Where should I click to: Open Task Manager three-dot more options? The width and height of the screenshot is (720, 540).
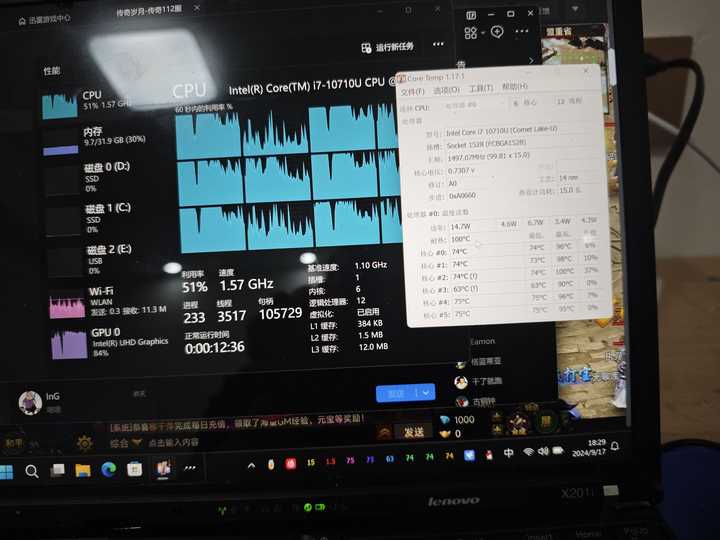438,44
